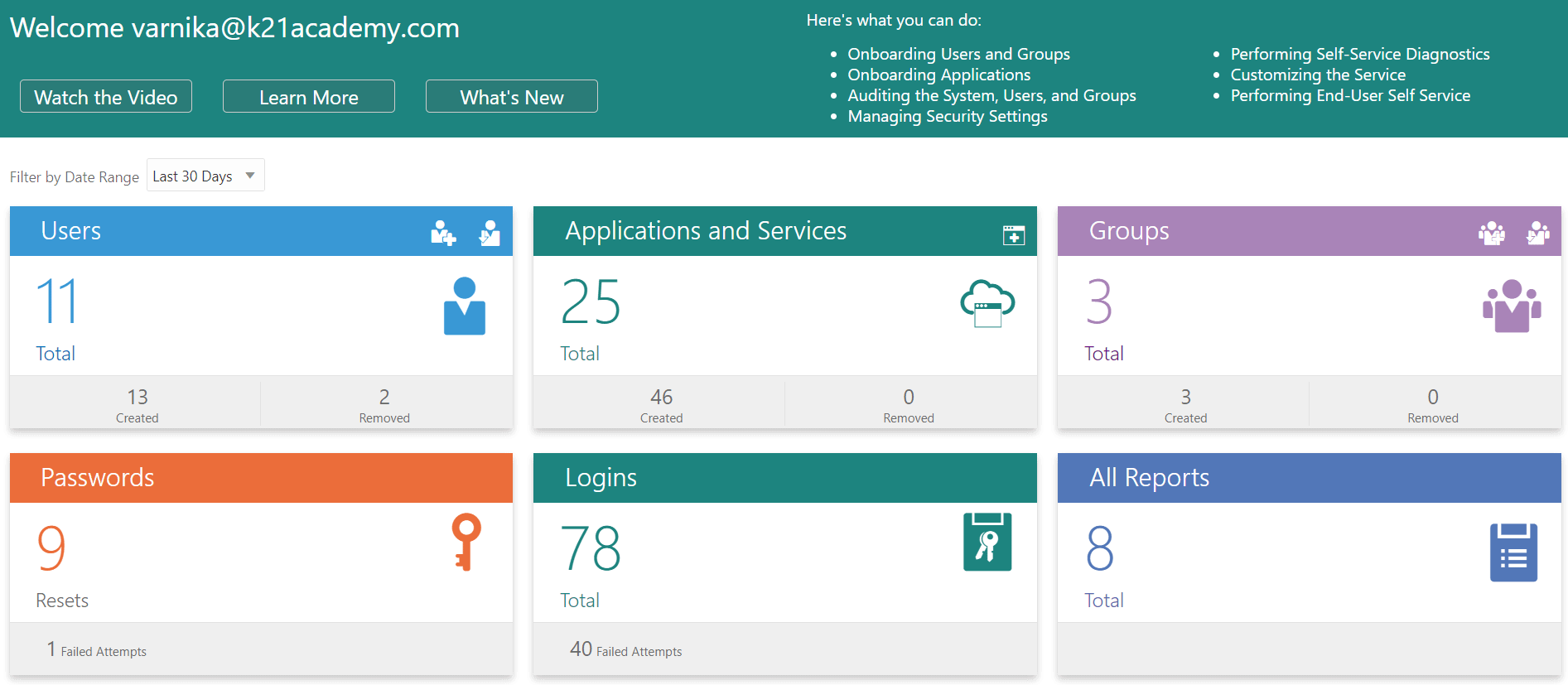Viewport: 1568px width, 685px height.
Task: Click the Logins key badge icon
Action: coord(987,542)
